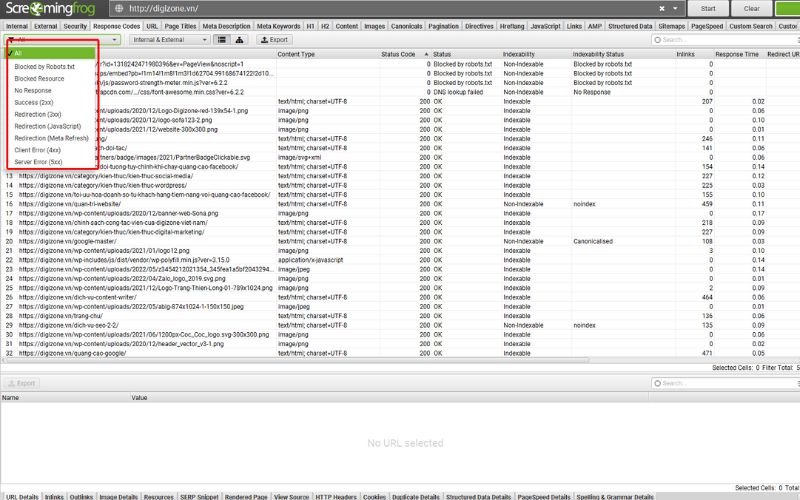800x500 pixels.
Task: Open the Outlinks bottom tab
Action: pos(81,496)
